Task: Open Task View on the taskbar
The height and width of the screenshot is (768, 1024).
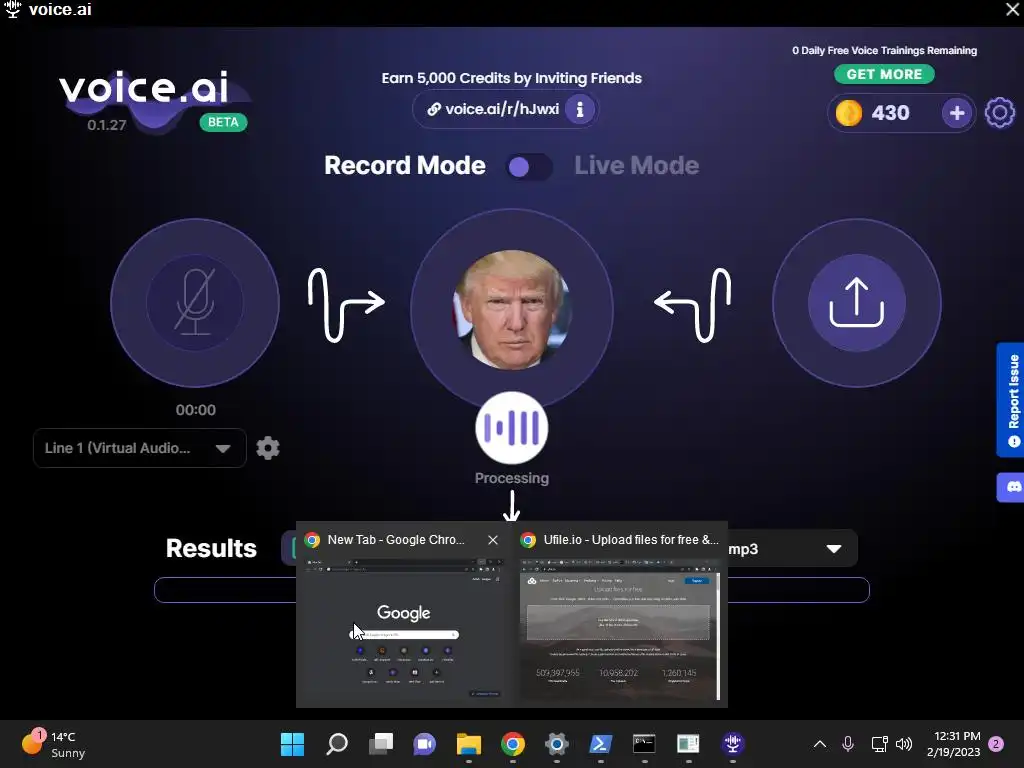Action: click(x=381, y=744)
